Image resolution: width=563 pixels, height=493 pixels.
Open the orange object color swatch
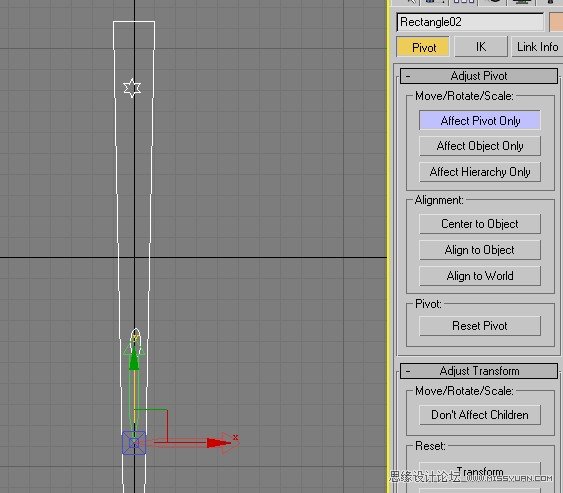click(556, 22)
